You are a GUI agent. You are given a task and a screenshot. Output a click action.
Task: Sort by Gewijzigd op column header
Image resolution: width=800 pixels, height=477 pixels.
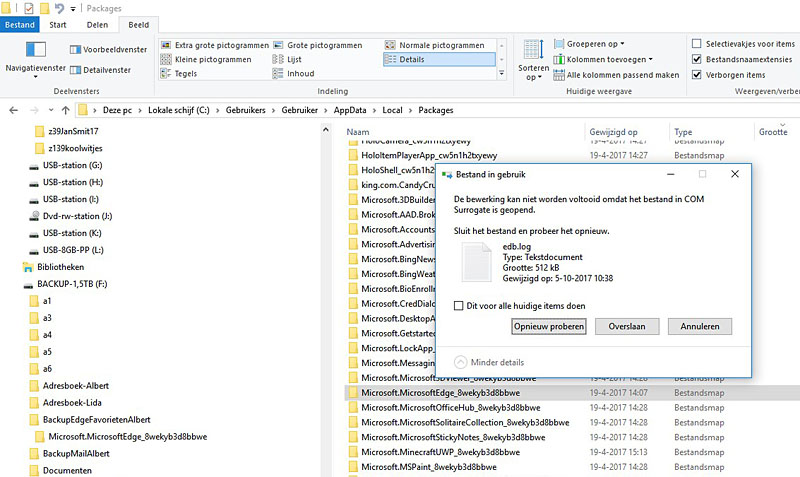(x=613, y=132)
